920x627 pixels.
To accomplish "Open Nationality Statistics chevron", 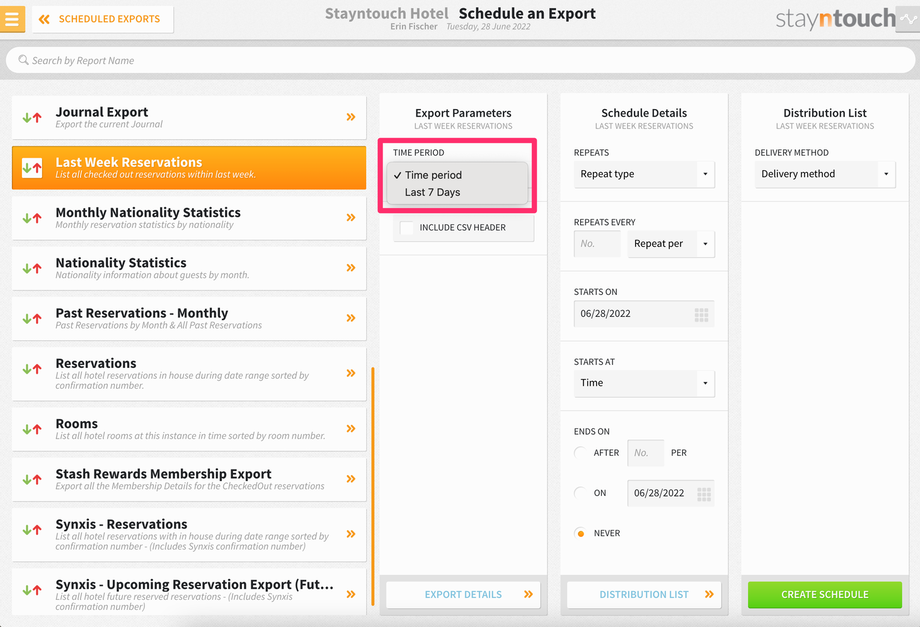I will tap(351, 268).
